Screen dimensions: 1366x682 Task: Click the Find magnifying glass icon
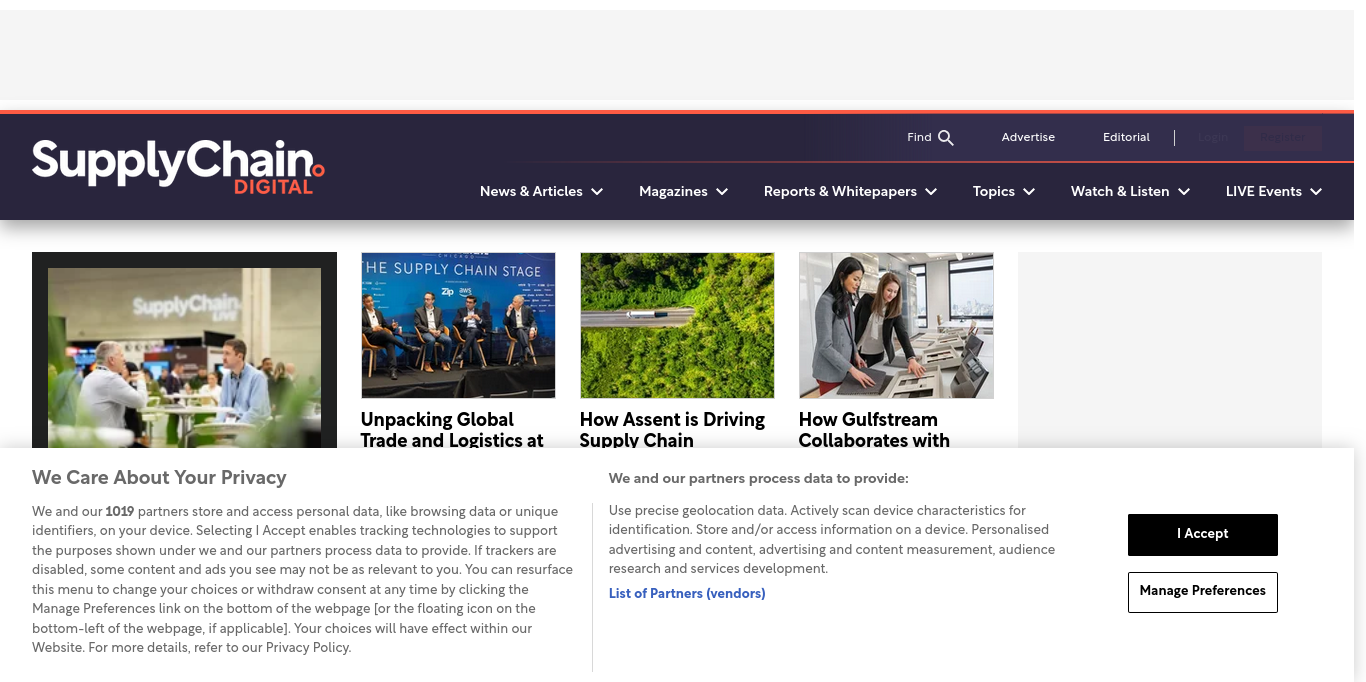[x=946, y=138]
